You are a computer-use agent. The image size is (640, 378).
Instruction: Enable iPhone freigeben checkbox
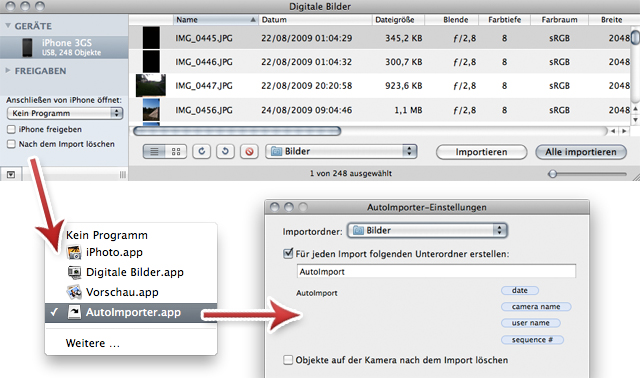[11, 129]
